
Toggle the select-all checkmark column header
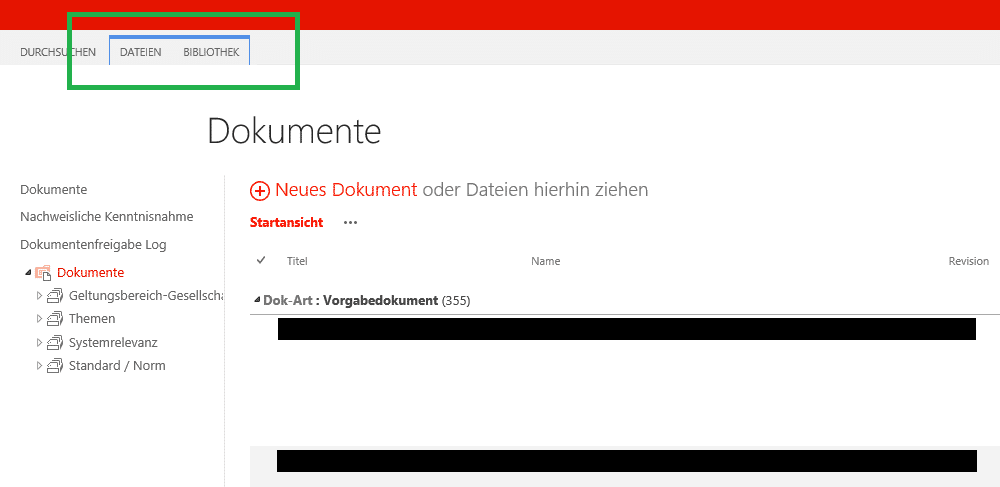tap(260, 260)
